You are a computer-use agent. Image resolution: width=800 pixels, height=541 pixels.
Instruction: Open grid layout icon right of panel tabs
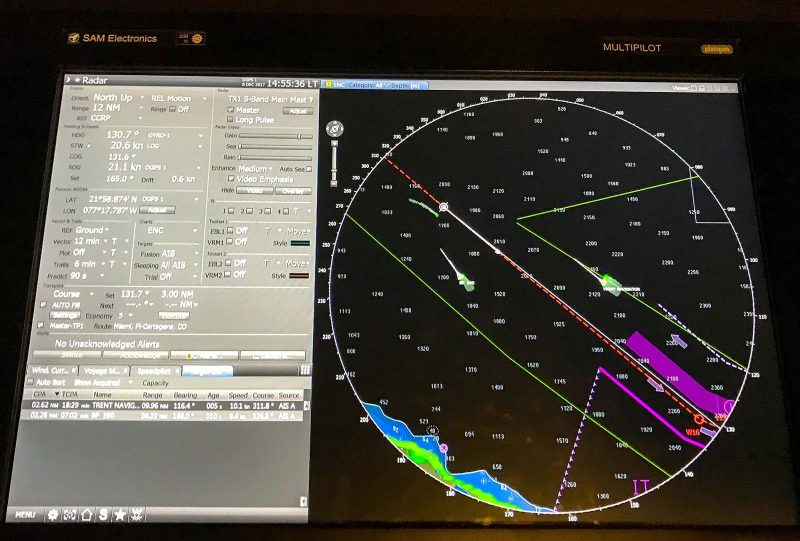pos(305,371)
